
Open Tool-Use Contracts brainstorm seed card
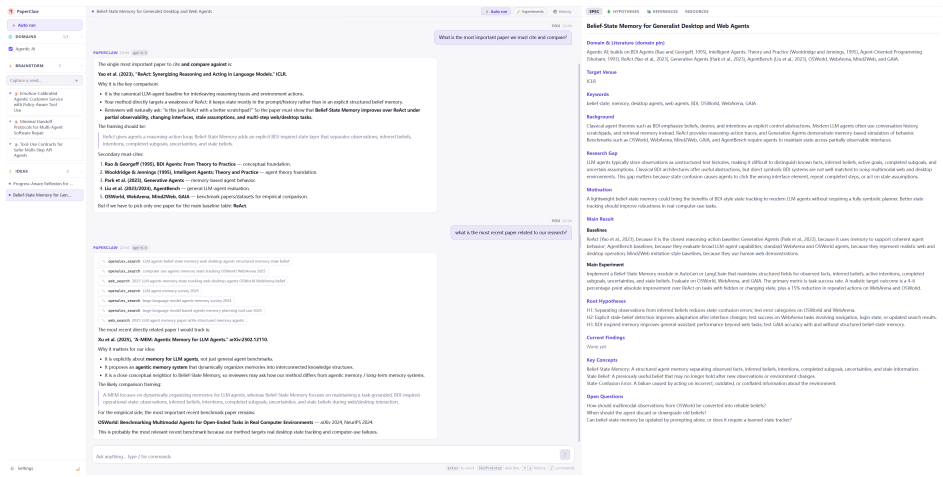click(45, 150)
